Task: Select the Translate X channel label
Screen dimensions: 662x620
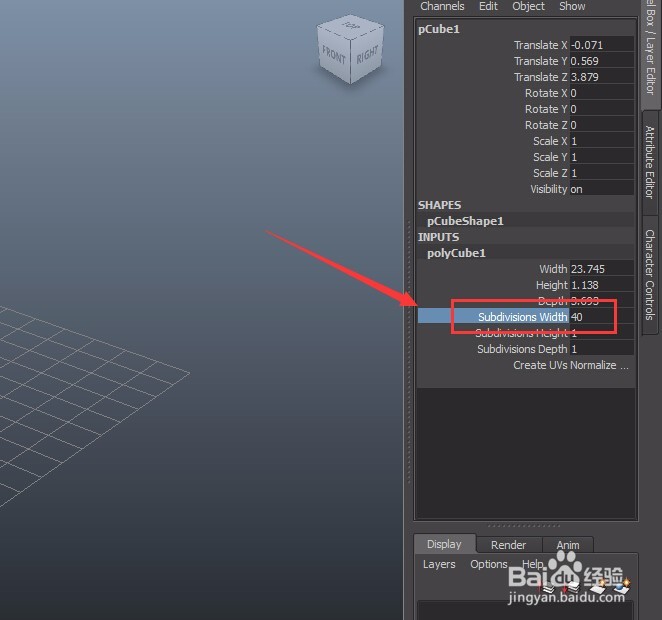Action: pyautogui.click(x=540, y=45)
